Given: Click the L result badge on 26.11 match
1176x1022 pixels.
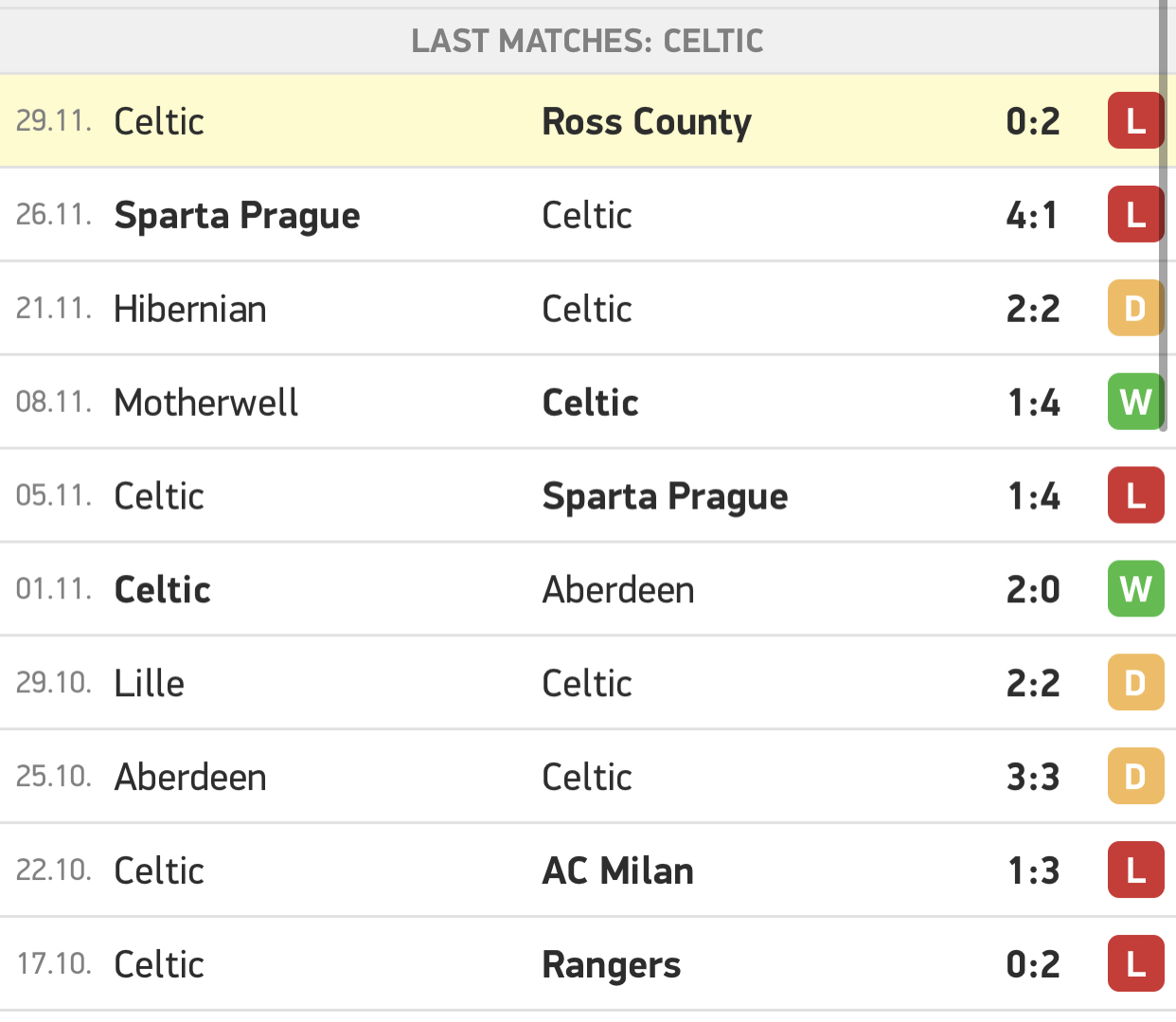Looking at the screenshot, I should (1135, 215).
